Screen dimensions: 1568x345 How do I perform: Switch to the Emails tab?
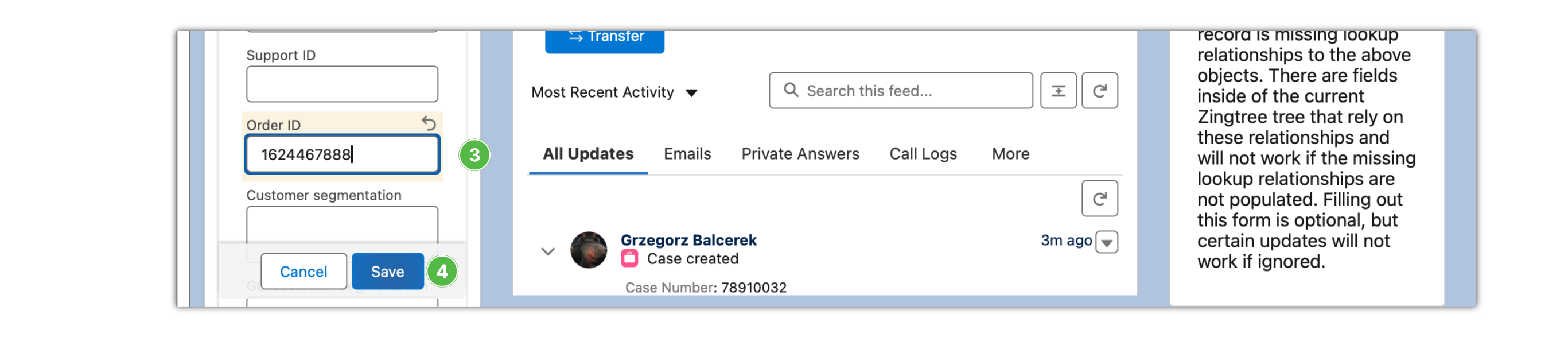pyautogui.click(x=687, y=154)
